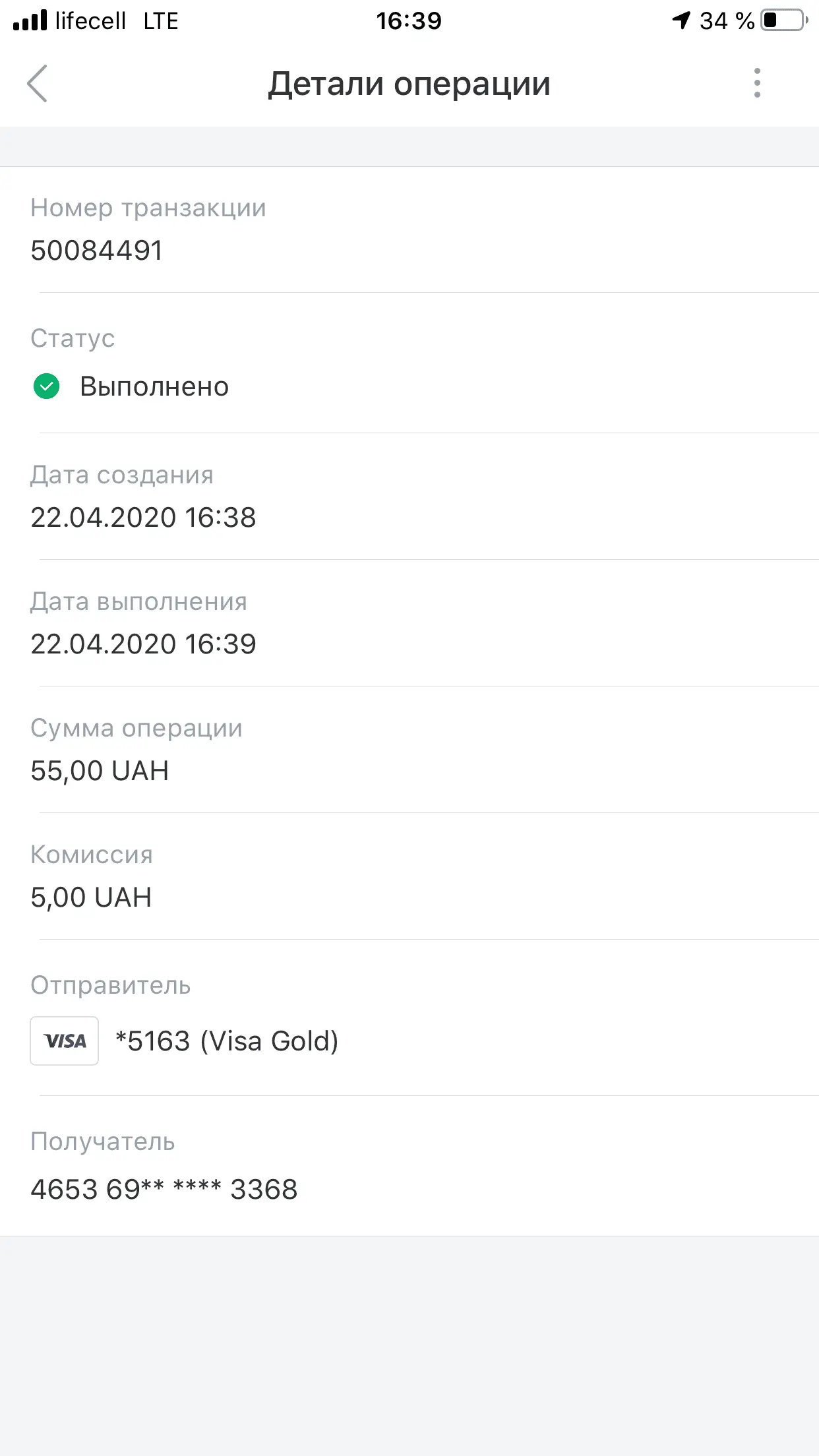Image resolution: width=819 pixels, height=1456 pixels.
Task: Tap creation date 22.04.2020 16:38
Action: click(143, 518)
